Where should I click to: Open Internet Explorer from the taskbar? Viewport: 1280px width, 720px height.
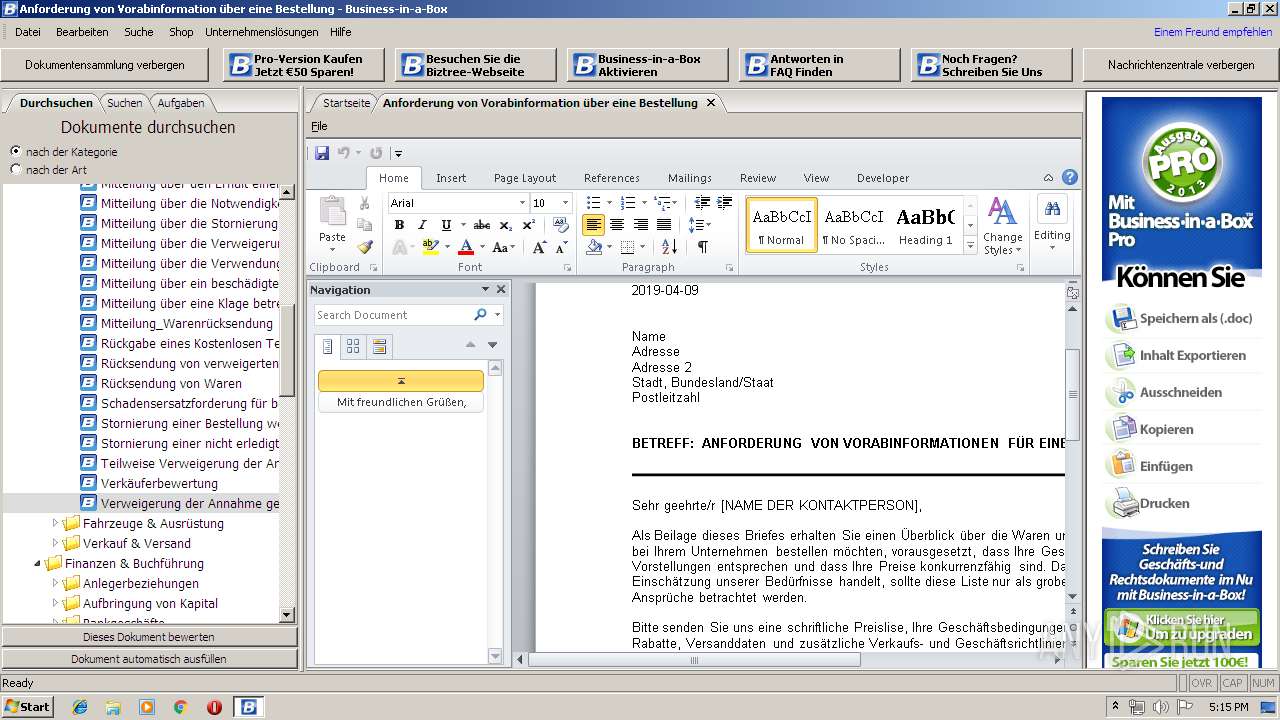click(x=79, y=707)
